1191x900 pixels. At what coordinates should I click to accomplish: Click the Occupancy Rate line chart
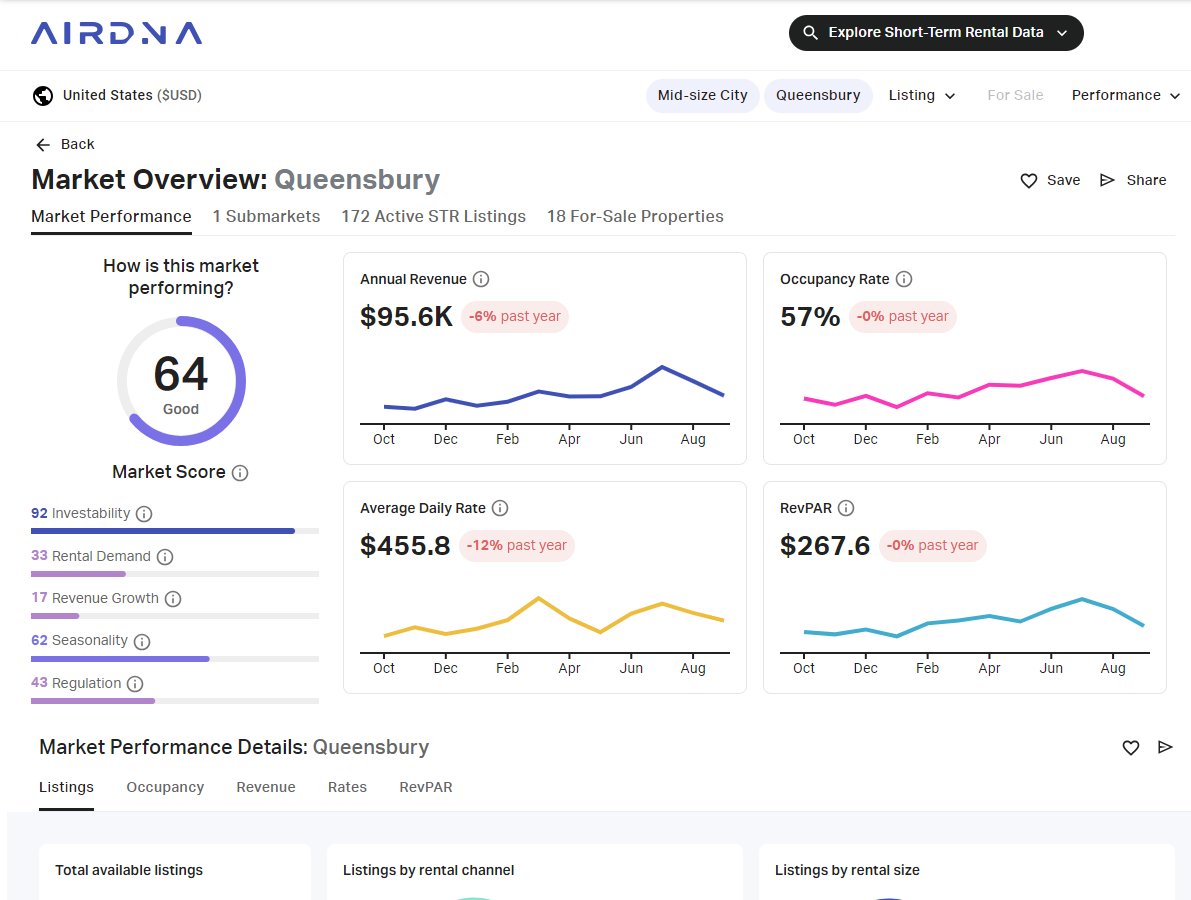click(x=965, y=399)
